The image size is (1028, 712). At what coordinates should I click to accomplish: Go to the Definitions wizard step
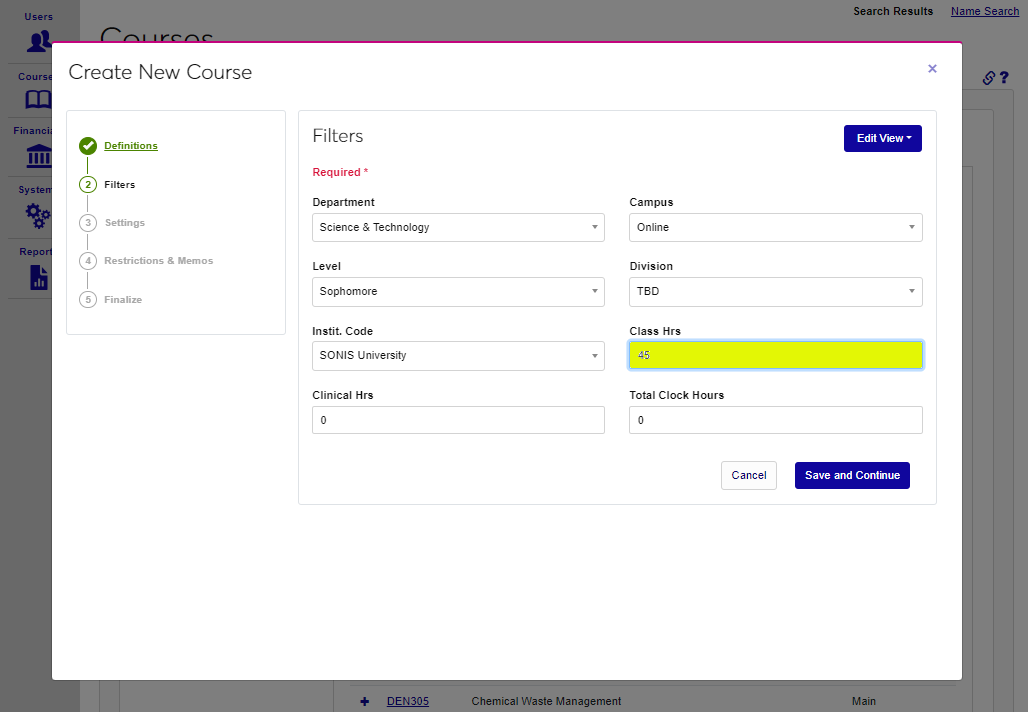coord(131,146)
